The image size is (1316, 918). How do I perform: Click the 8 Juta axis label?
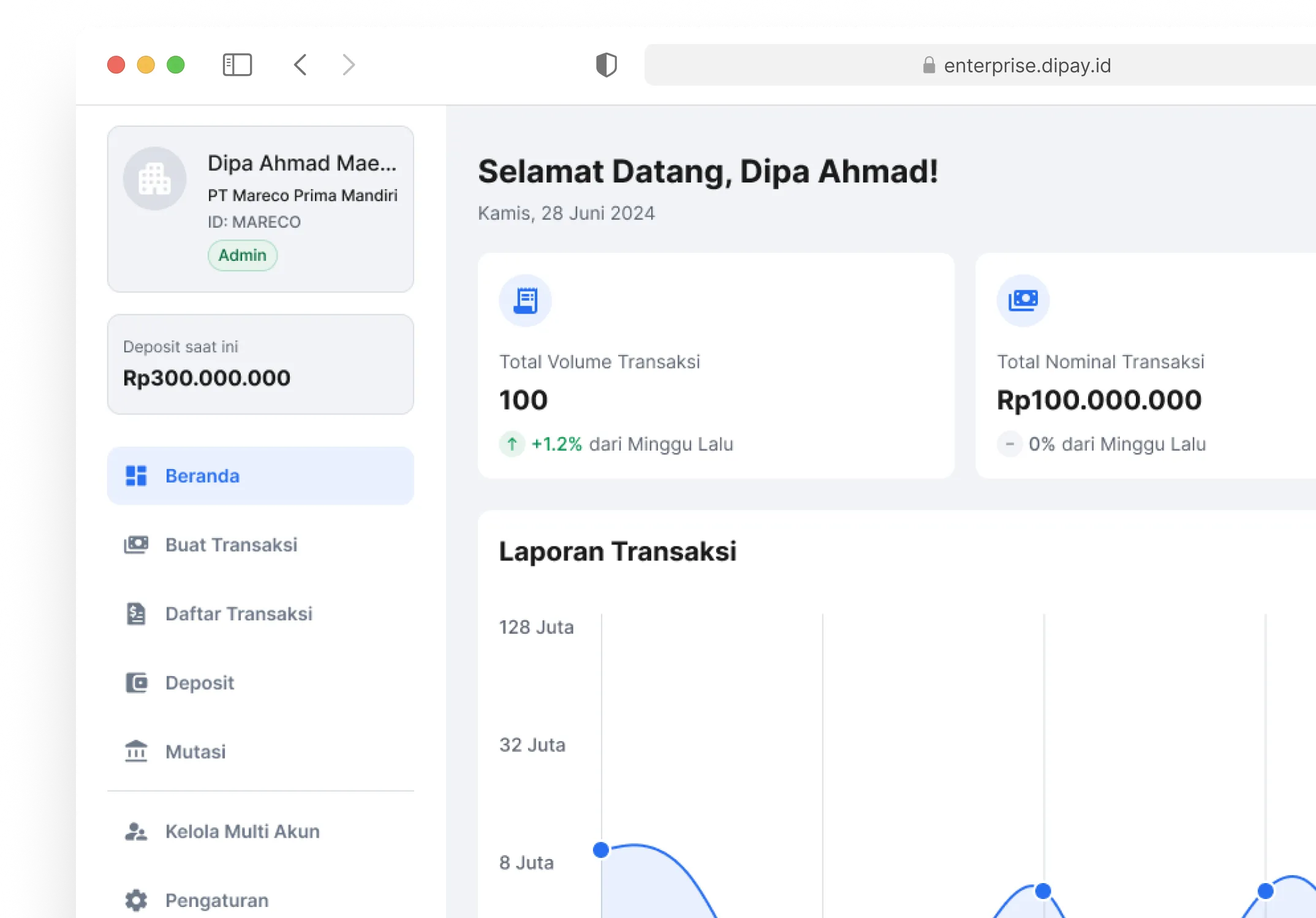click(x=527, y=863)
